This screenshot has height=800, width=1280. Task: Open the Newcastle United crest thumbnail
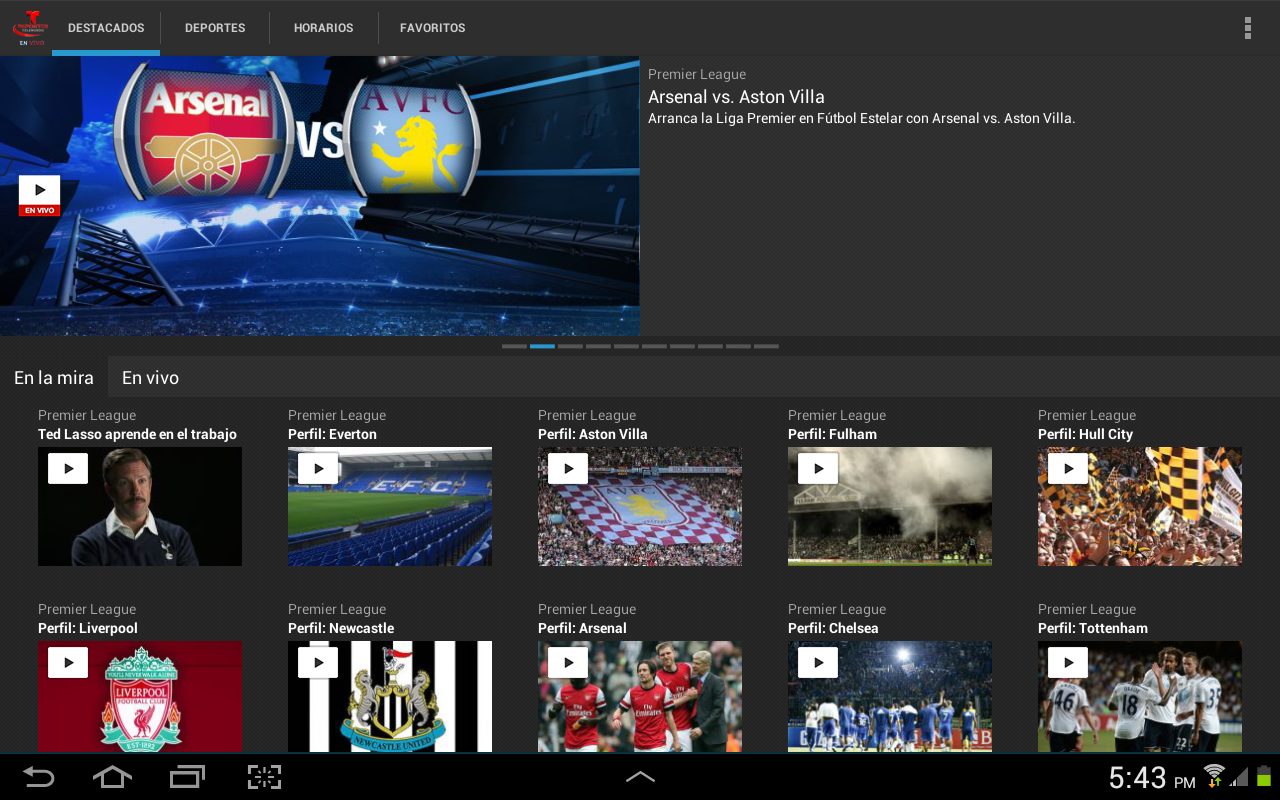tap(390, 696)
